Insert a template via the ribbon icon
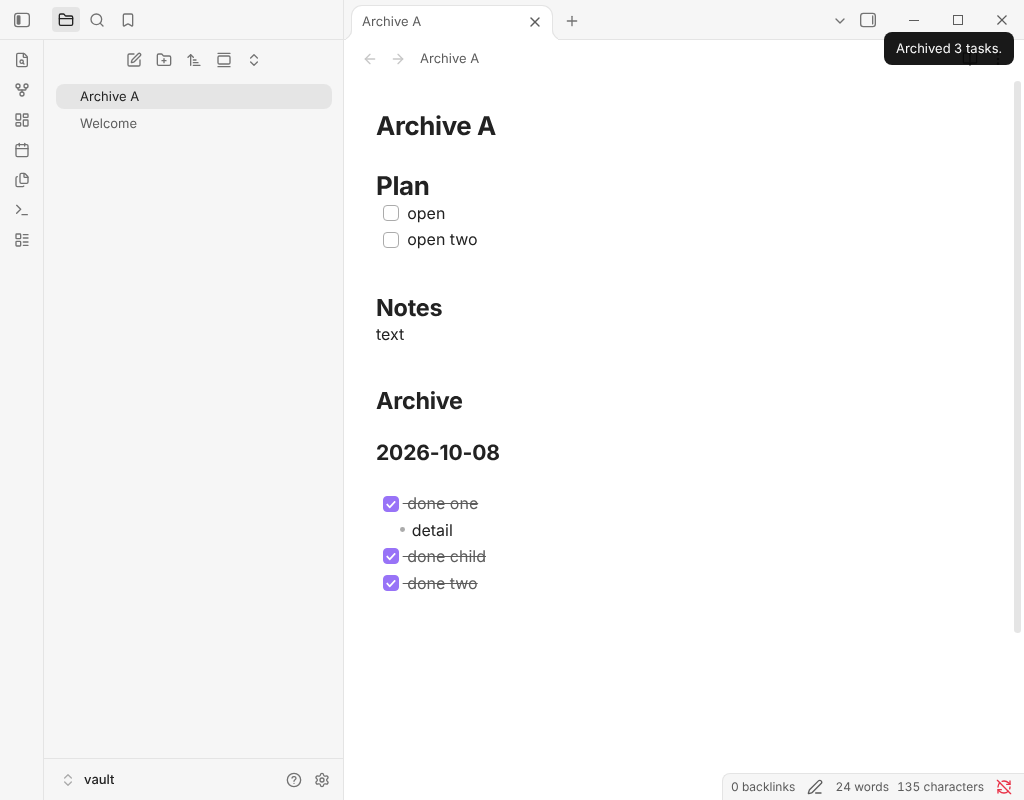This screenshot has width=1024, height=800. click(22, 180)
